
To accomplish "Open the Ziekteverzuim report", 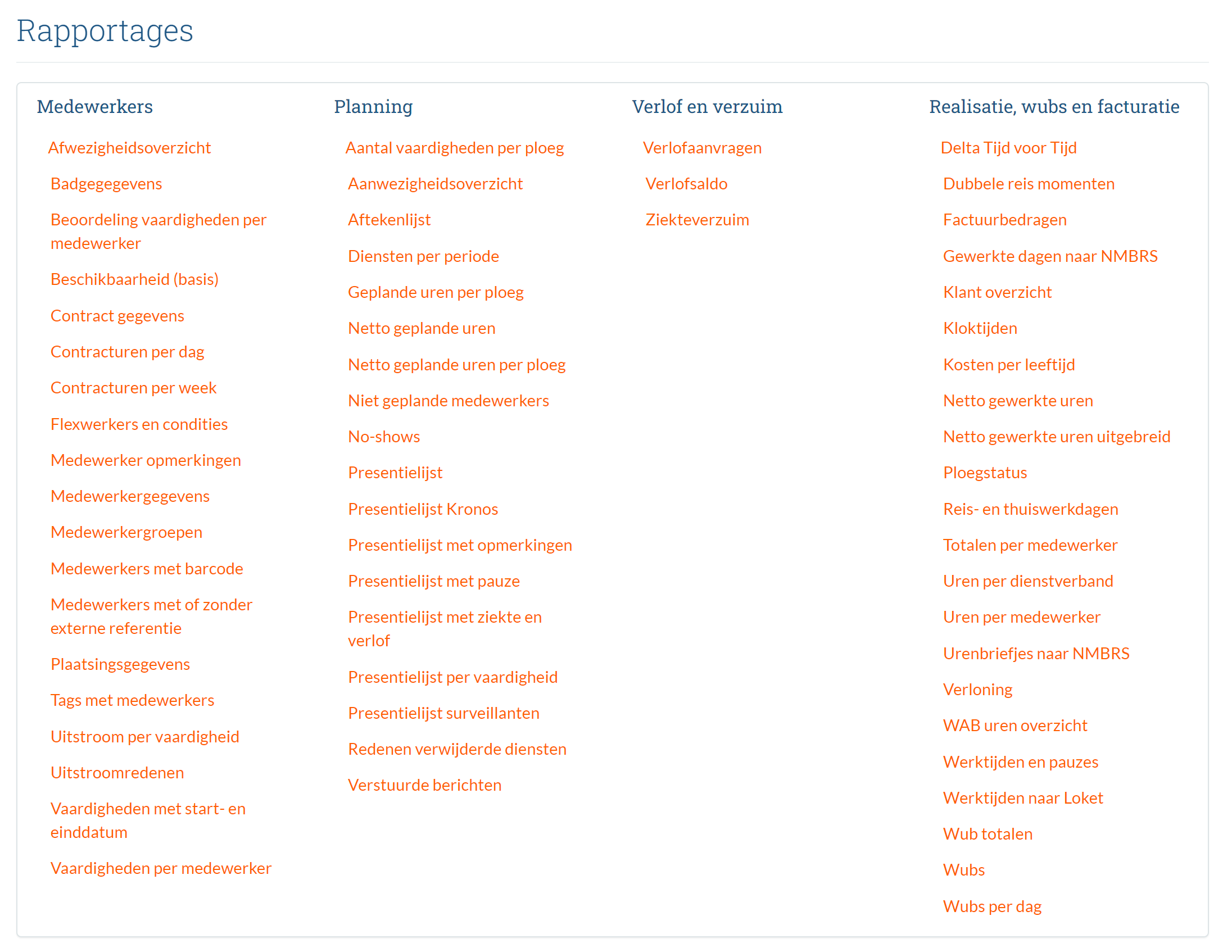I will click(x=697, y=220).
